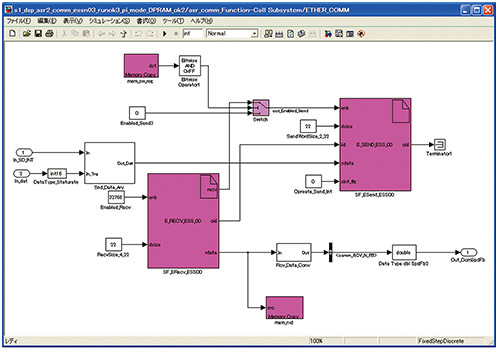Open the ヘルプ (Help) menu
The image size is (500, 360).
[201, 21]
